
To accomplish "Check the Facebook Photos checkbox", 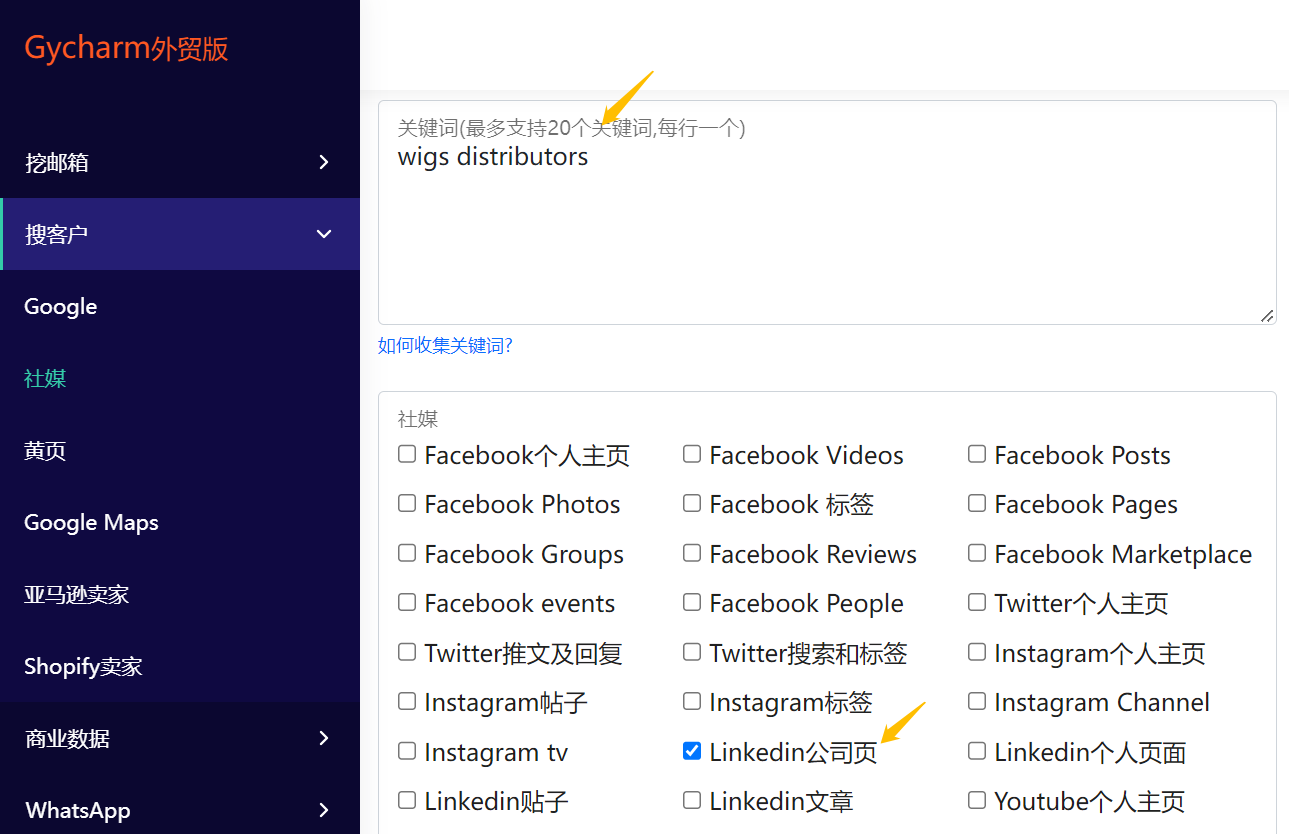I will tap(407, 503).
